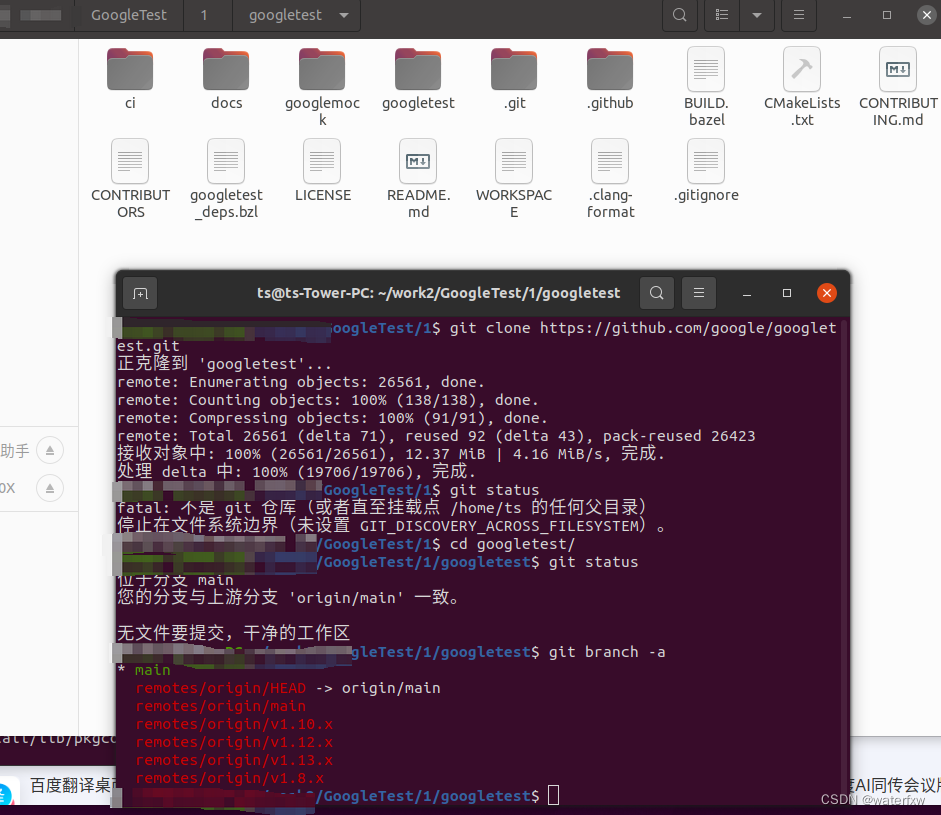This screenshot has width=941, height=815.
Task: Open view options dropdown arrow in file manager
Action: pyautogui.click(x=757, y=15)
